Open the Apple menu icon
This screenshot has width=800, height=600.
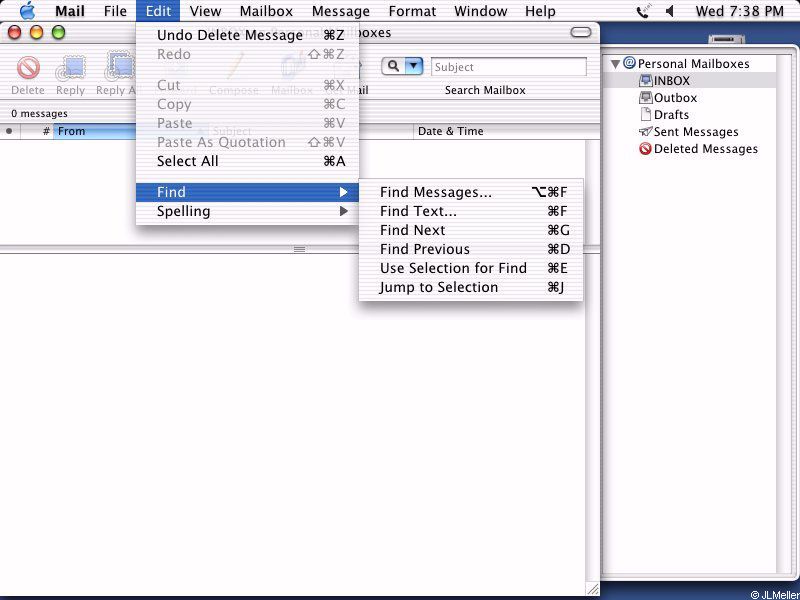(x=27, y=11)
